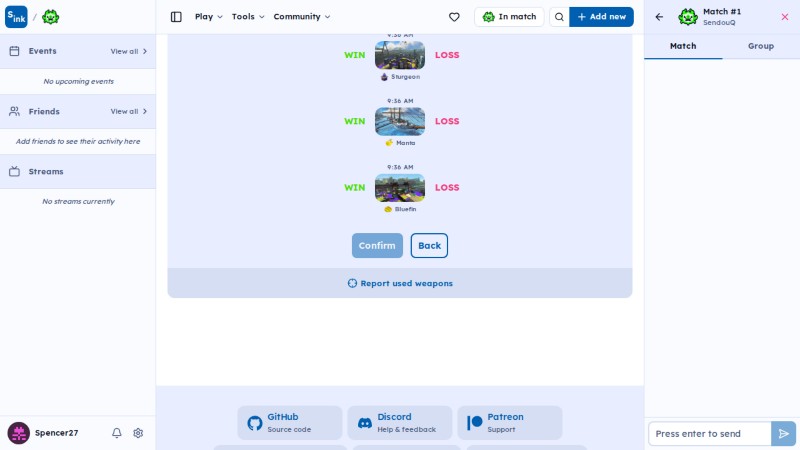
Task: Click the Streams TV icon
Action: [x=14, y=171]
